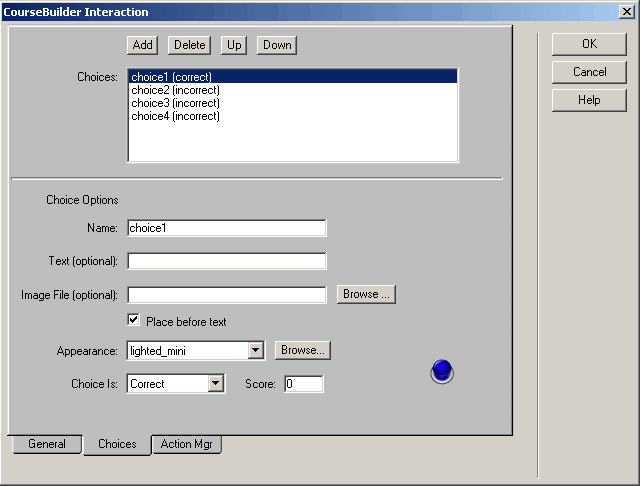Focus the Image File (optional) field

coord(227,295)
